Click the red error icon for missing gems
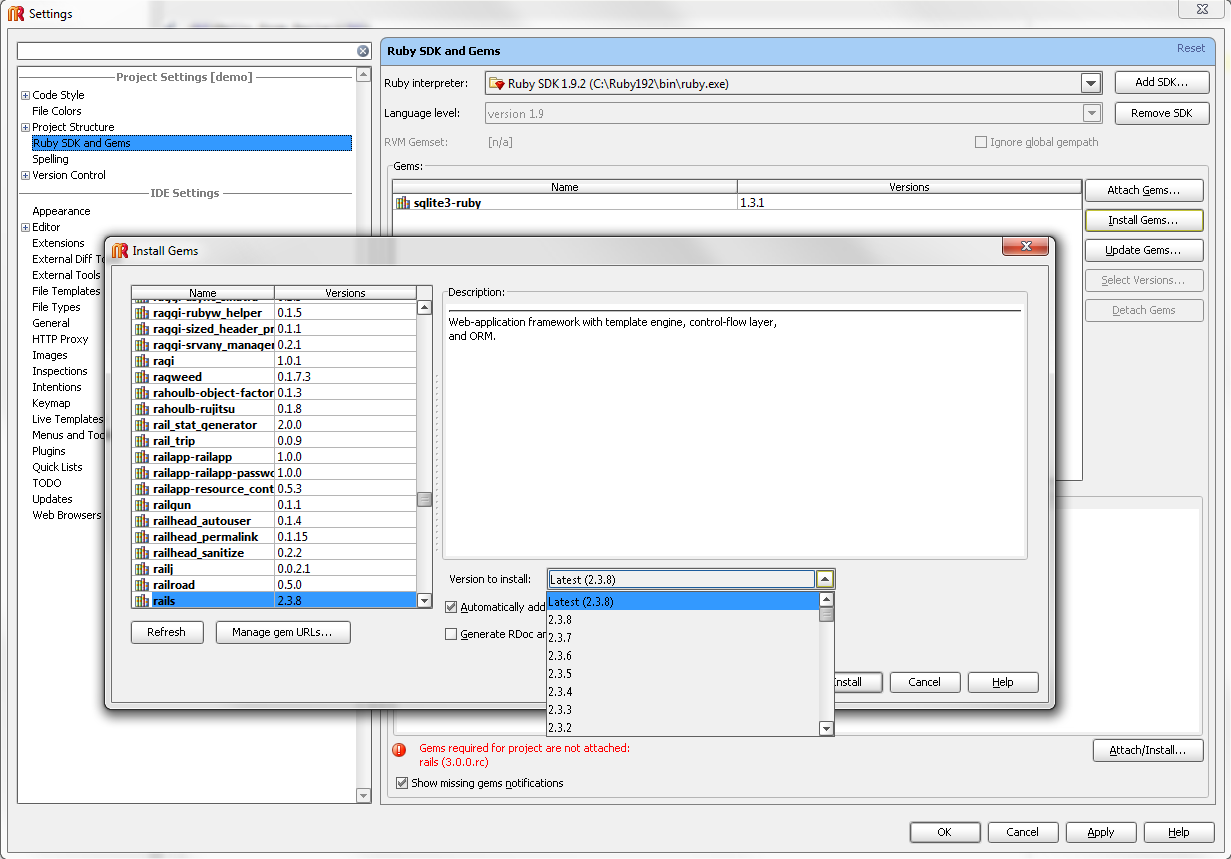 (400, 749)
